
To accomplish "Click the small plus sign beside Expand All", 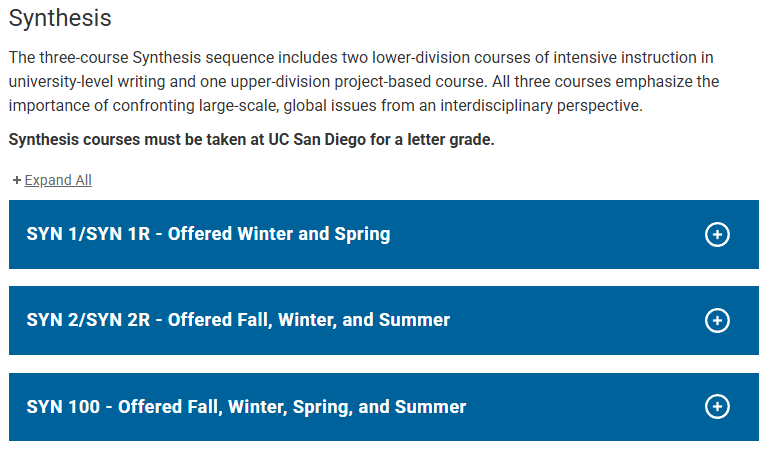I will [17, 180].
